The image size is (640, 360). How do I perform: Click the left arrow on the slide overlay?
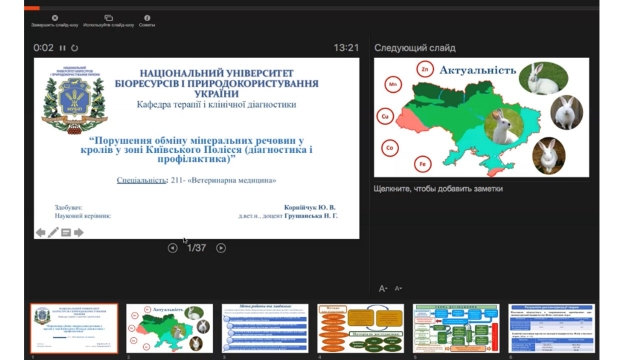40,233
